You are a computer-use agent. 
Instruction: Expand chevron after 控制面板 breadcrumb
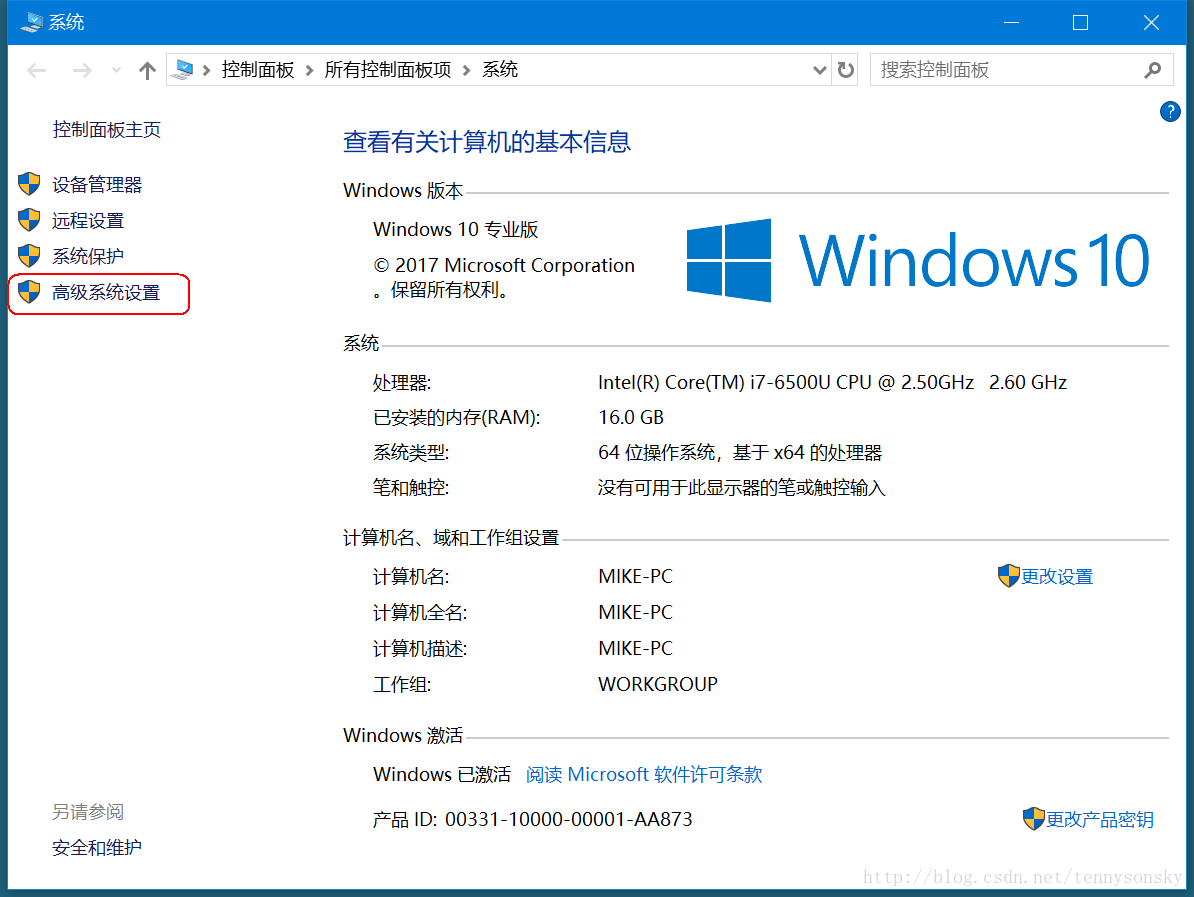coord(309,71)
